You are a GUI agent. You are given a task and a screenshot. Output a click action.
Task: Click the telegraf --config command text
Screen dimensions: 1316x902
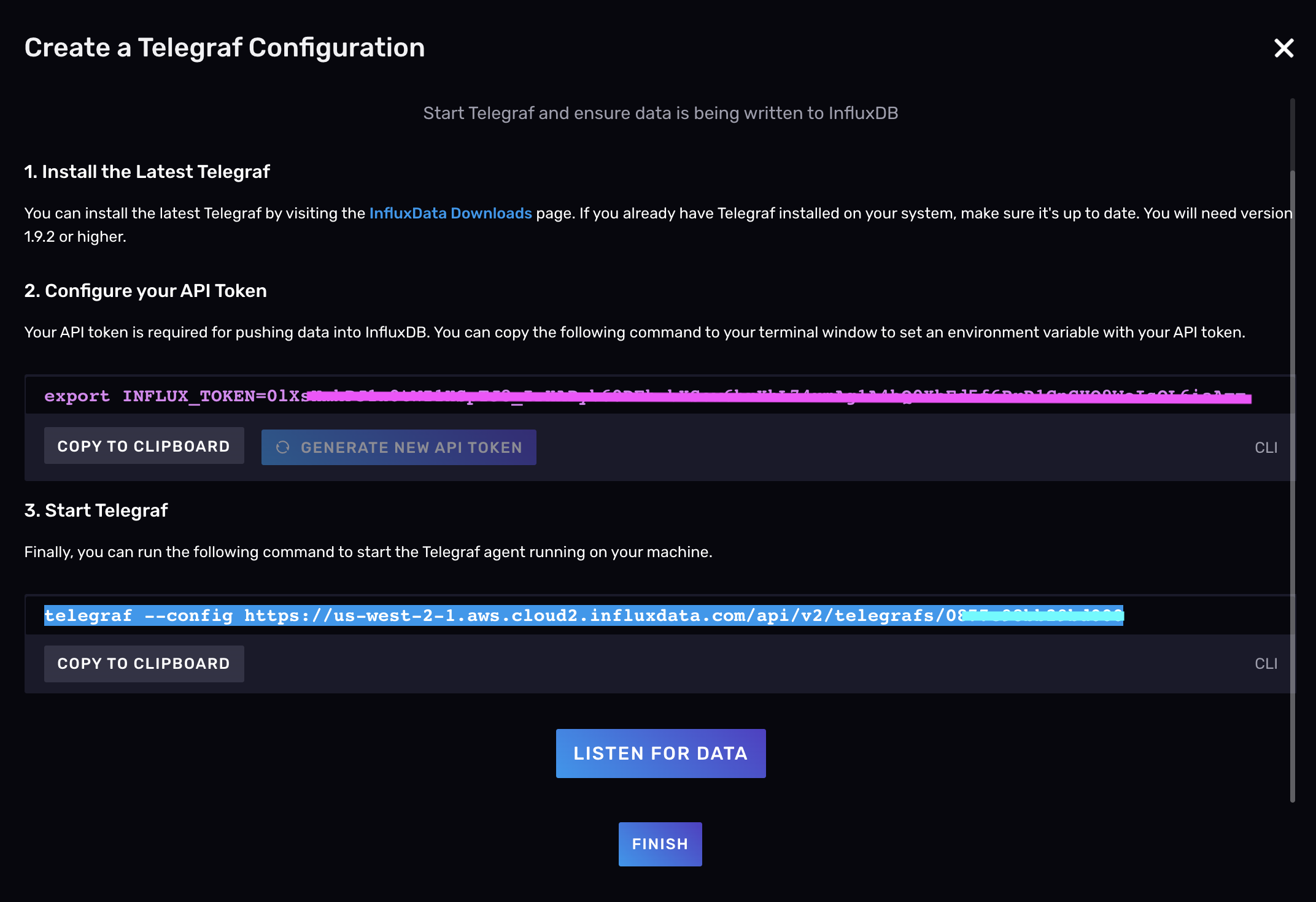pos(584,615)
